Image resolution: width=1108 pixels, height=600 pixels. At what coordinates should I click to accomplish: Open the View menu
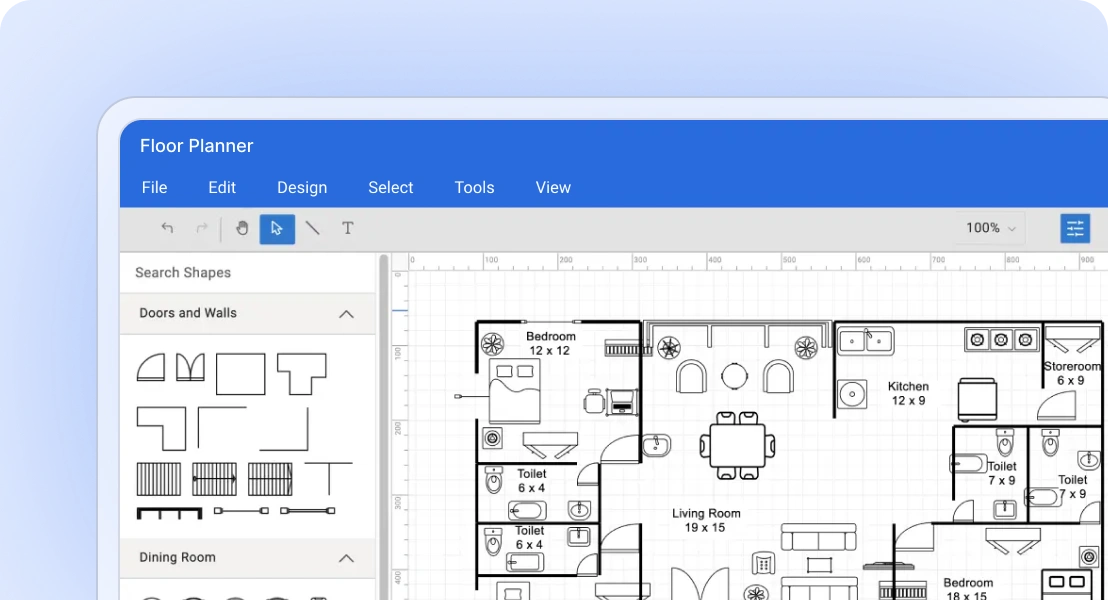pos(553,187)
